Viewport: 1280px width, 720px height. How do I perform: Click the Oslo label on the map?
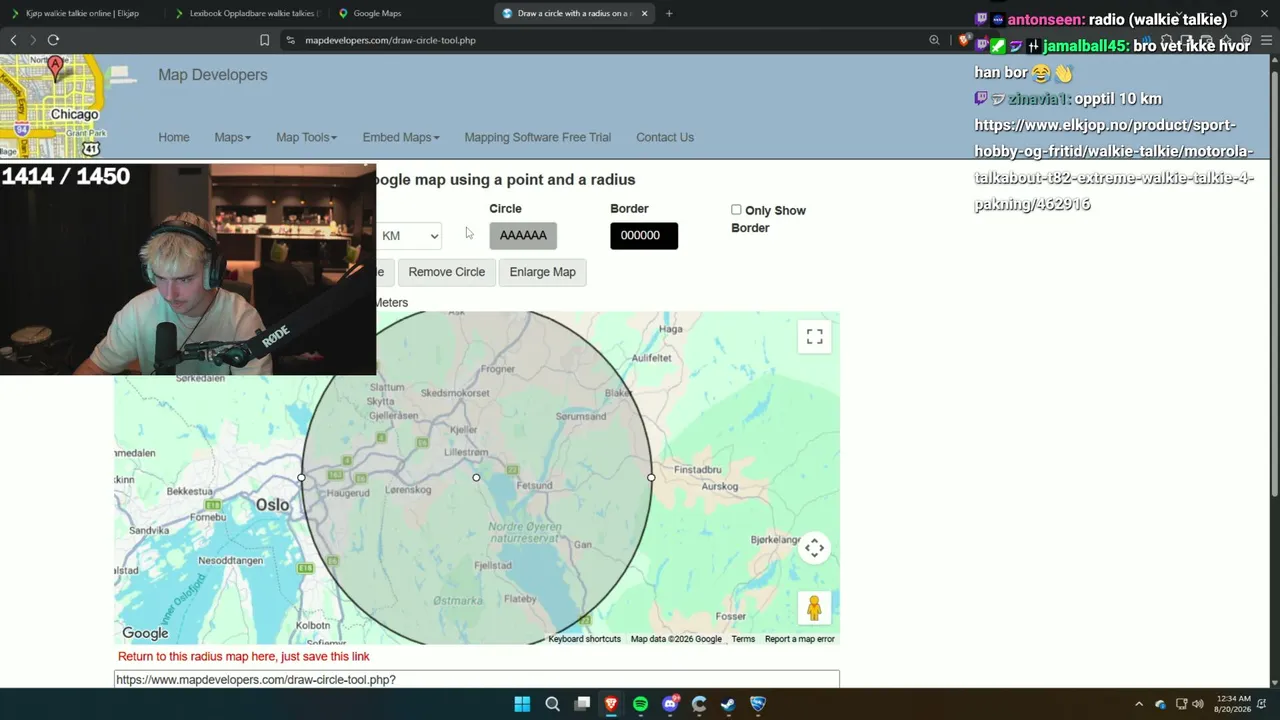[272, 505]
